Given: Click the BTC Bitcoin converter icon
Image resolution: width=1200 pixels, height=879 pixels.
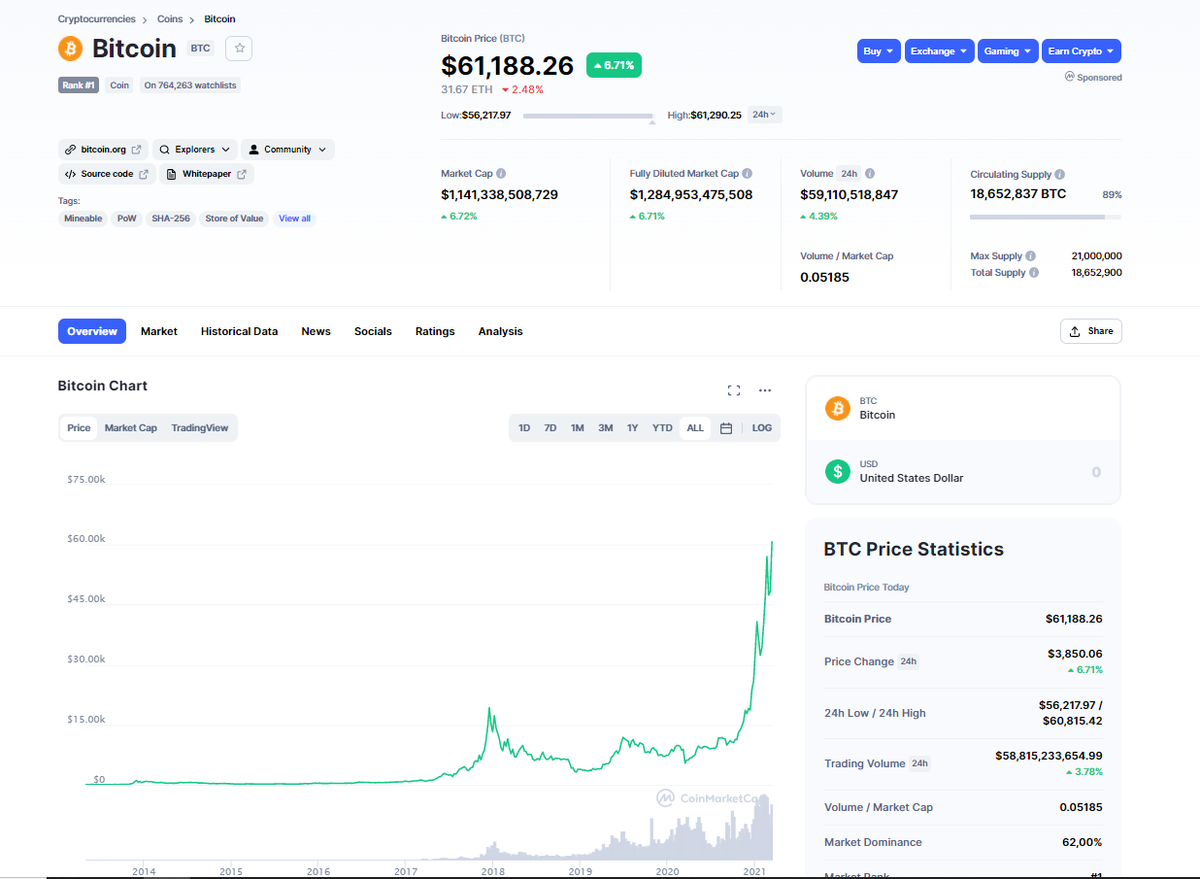Looking at the screenshot, I should 837,408.
